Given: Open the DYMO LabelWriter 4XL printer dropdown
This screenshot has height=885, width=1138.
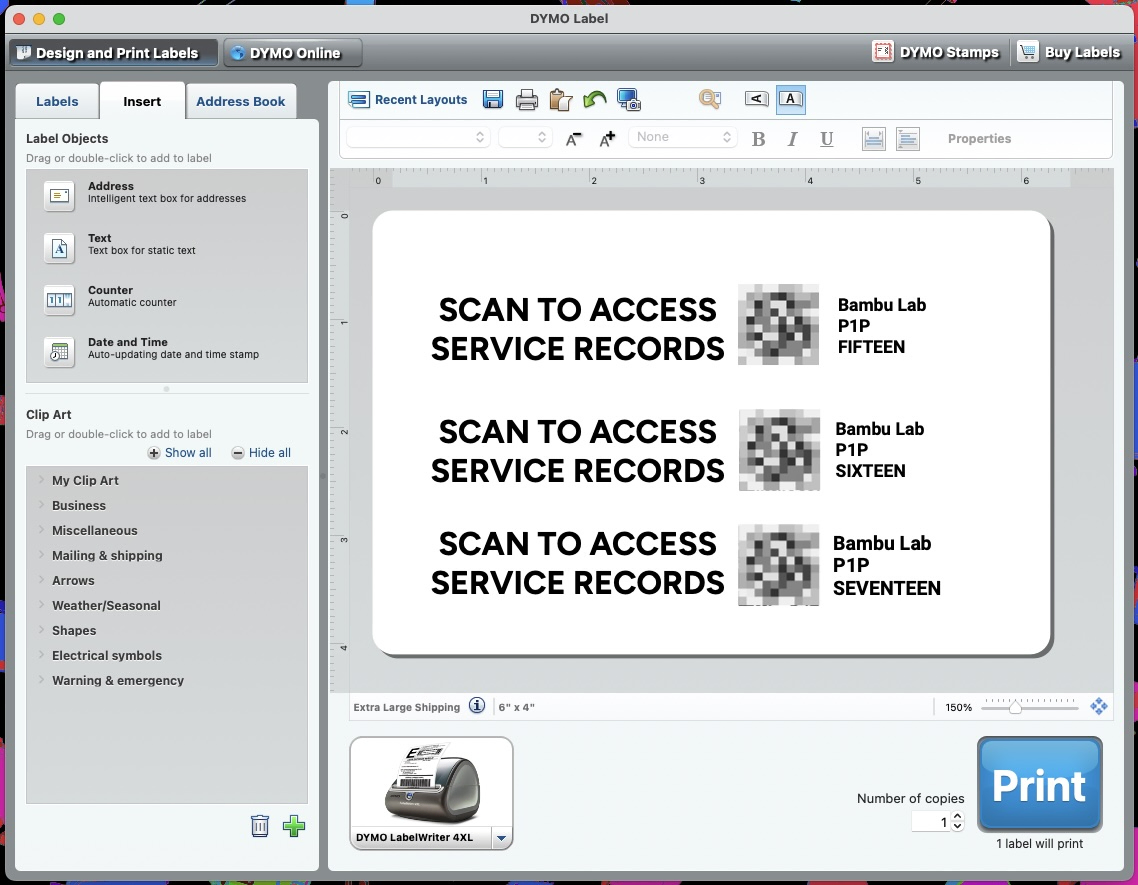Looking at the screenshot, I should [502, 837].
